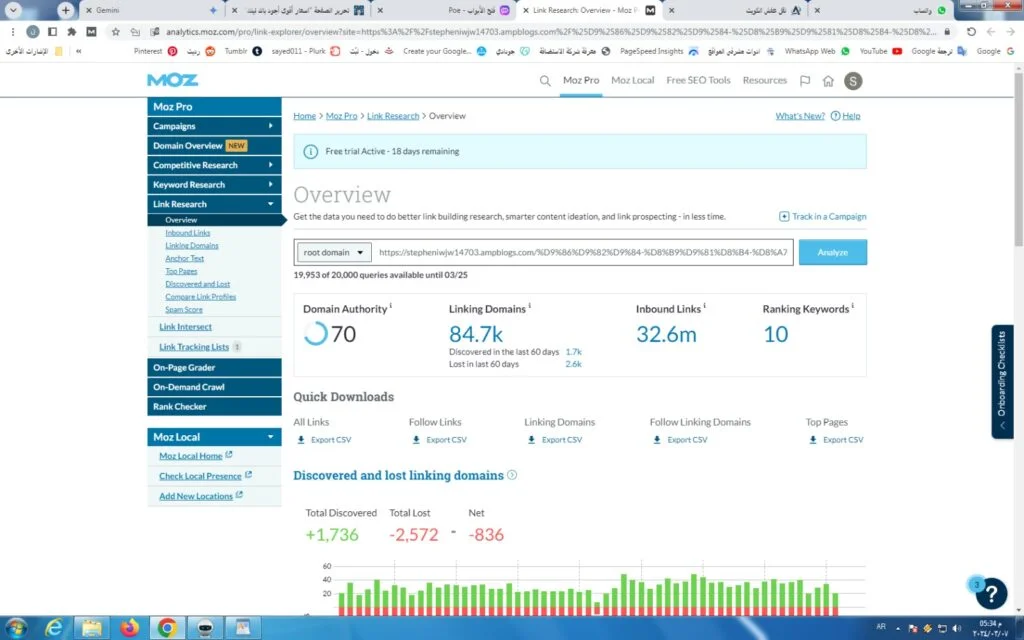Click the browser reload icon

click(971, 31)
